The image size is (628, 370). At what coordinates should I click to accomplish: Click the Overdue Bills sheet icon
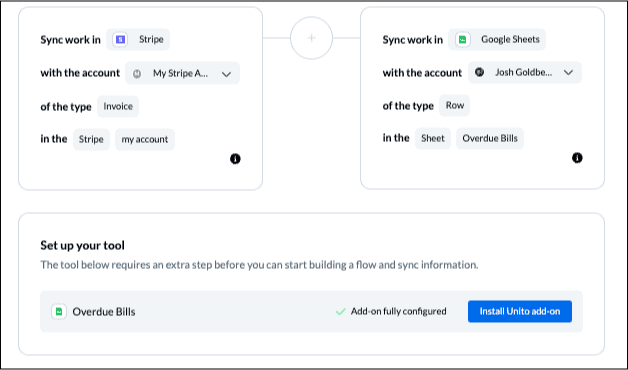59,312
